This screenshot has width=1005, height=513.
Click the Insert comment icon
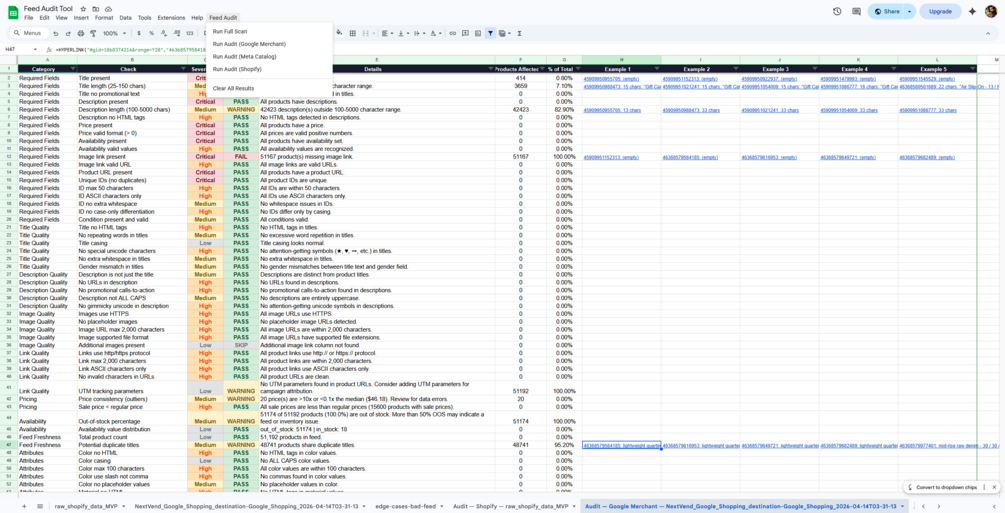[465, 33]
